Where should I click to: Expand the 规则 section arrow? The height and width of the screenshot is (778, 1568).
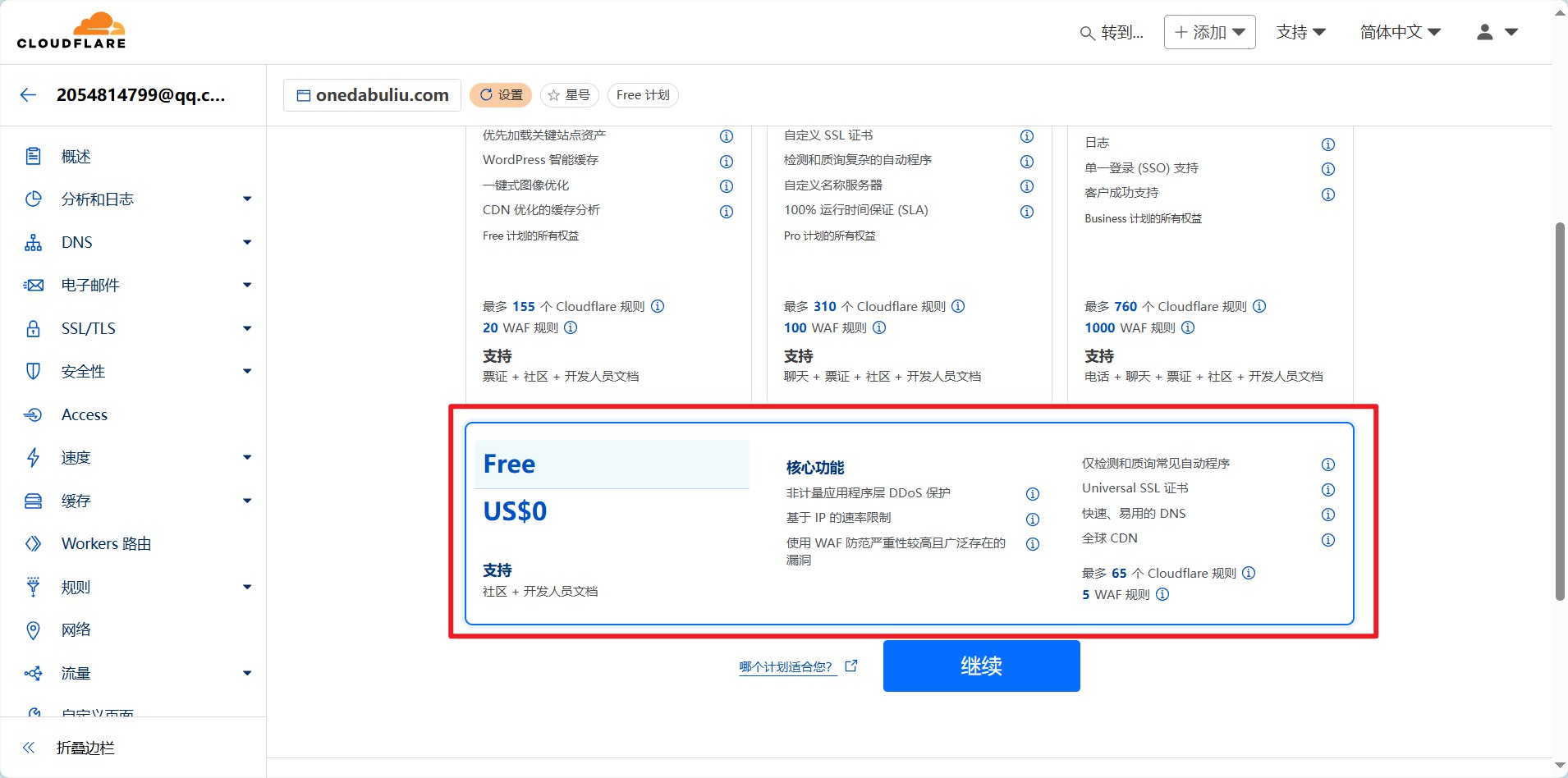tap(247, 587)
